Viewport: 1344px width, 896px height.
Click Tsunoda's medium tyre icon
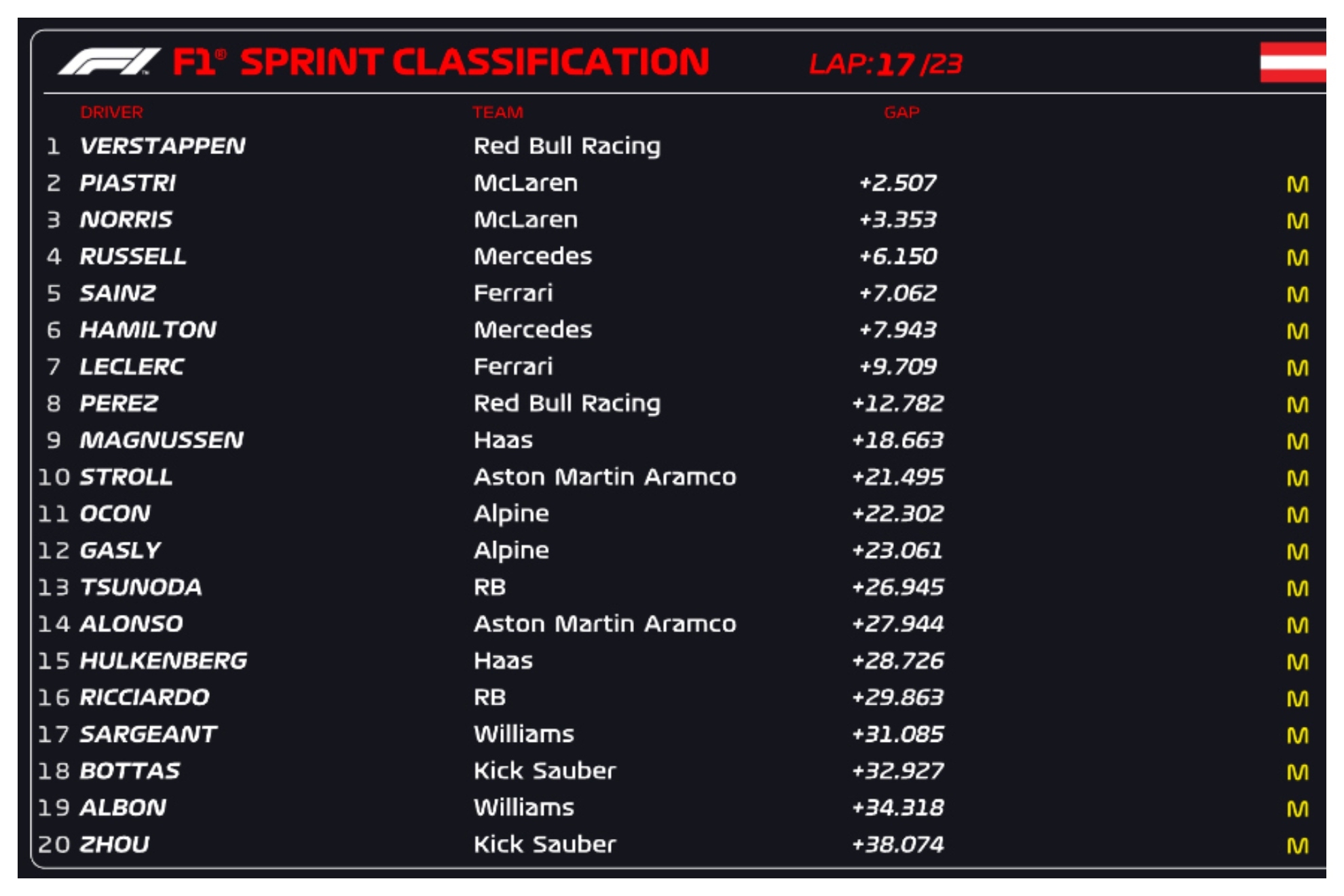point(1297,588)
